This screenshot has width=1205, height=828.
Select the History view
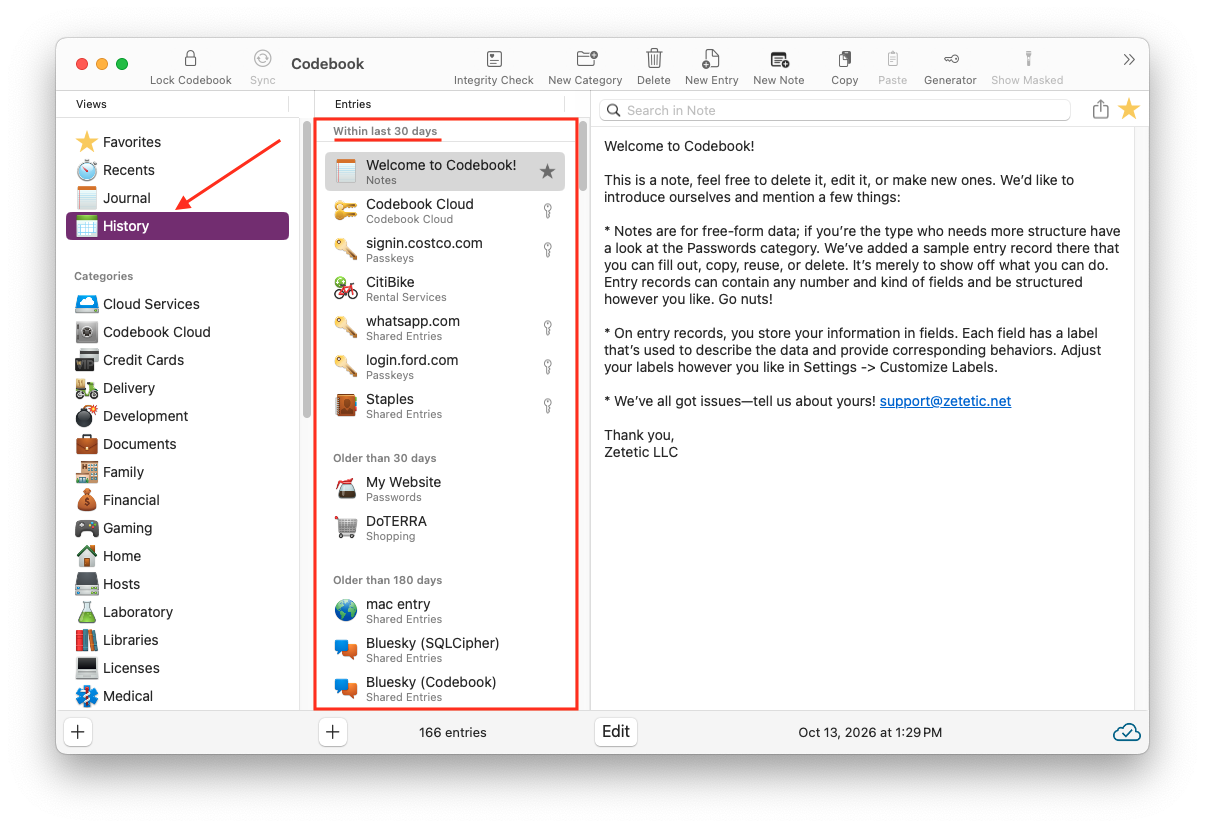(x=177, y=226)
